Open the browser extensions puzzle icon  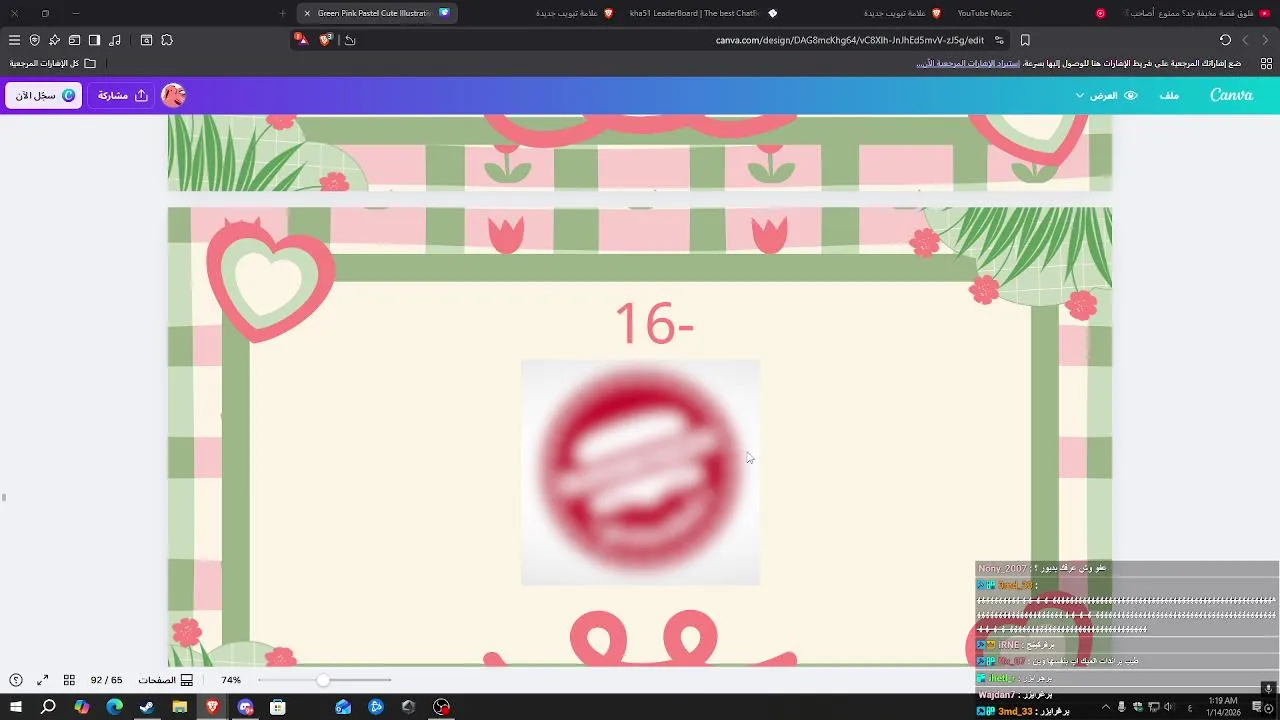[x=167, y=40]
